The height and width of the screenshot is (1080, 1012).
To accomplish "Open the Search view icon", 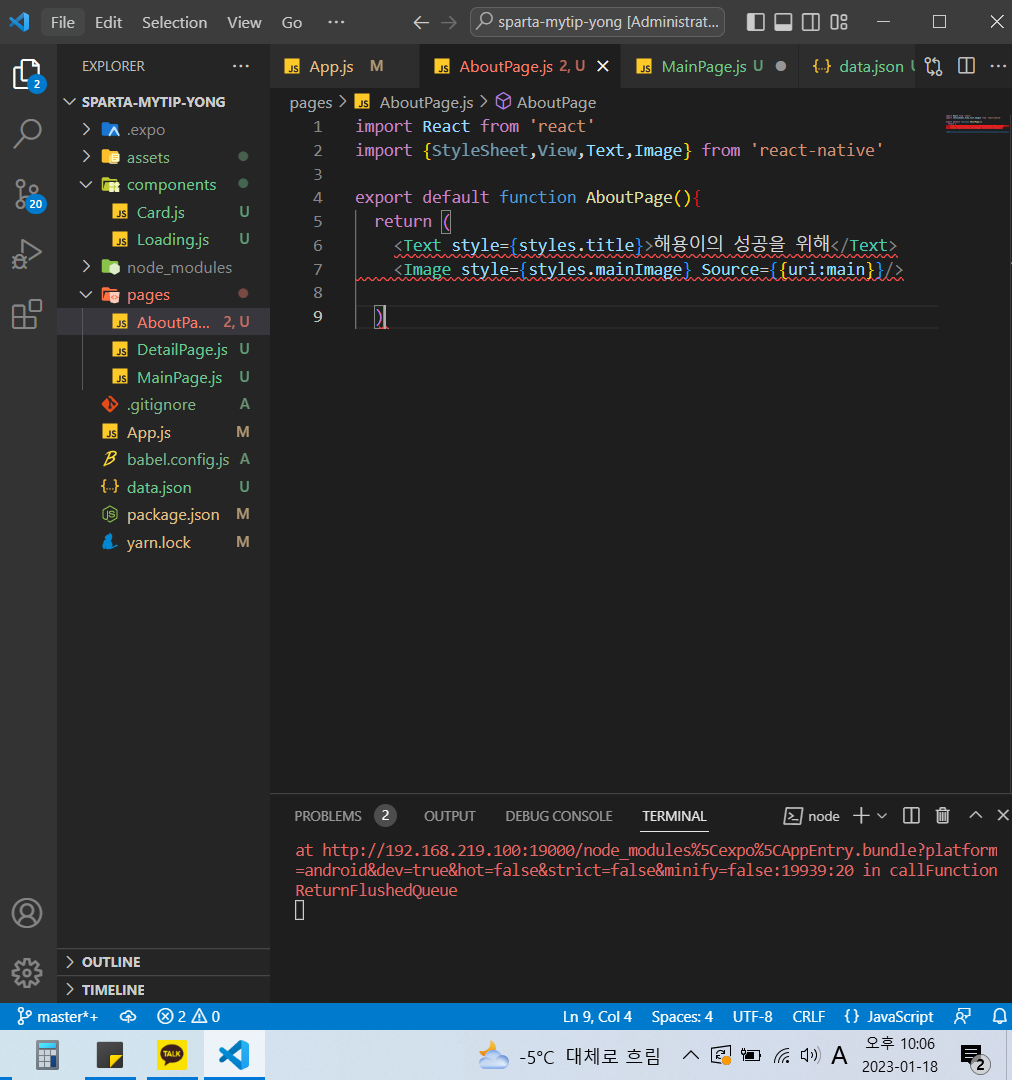I will click(x=28, y=134).
